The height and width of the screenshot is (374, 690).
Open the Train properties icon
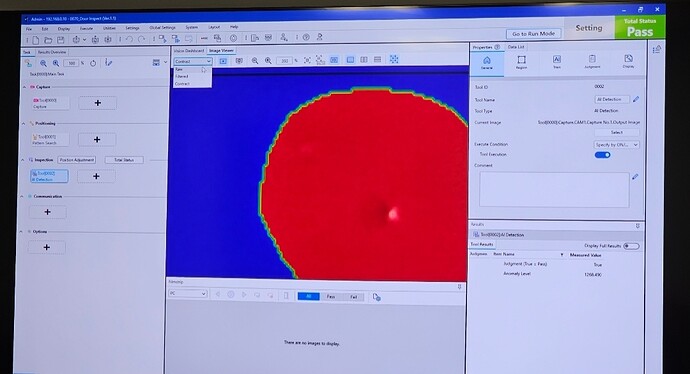pos(557,62)
